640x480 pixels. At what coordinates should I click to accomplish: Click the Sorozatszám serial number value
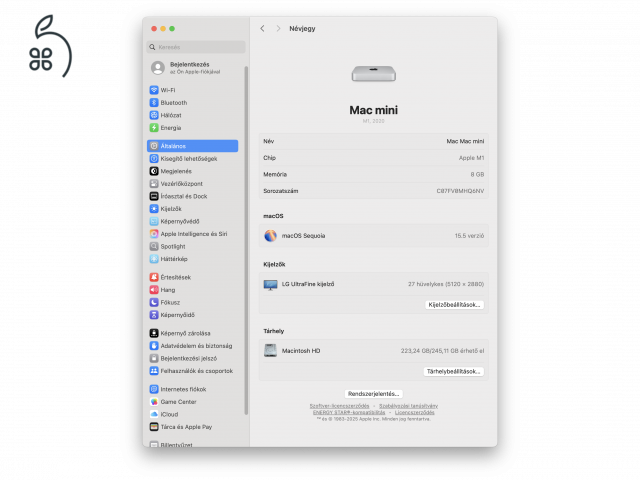pyautogui.click(x=460, y=191)
